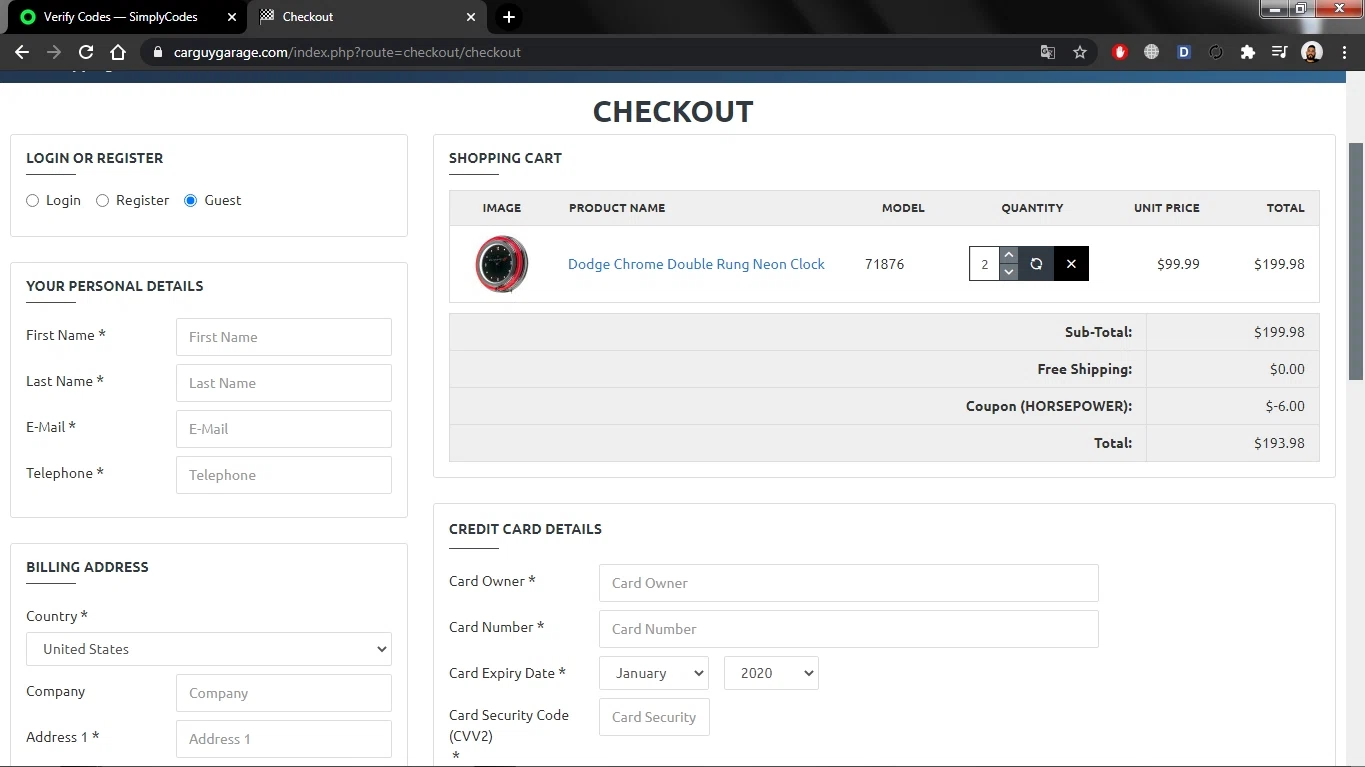1365x767 pixels.
Task: Open the extensions puzzle menu
Action: pyautogui.click(x=1248, y=52)
